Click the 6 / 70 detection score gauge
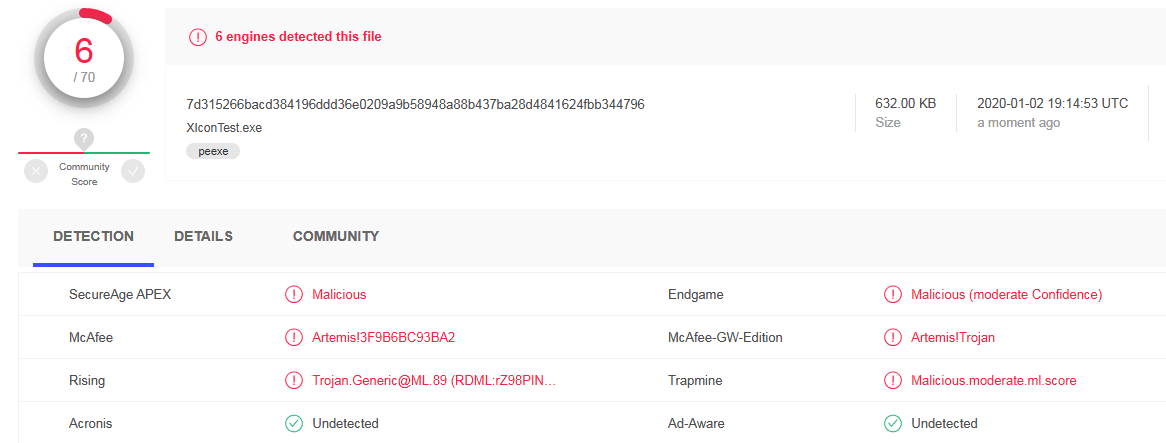Viewport: 1166px width, 443px height. click(84, 60)
